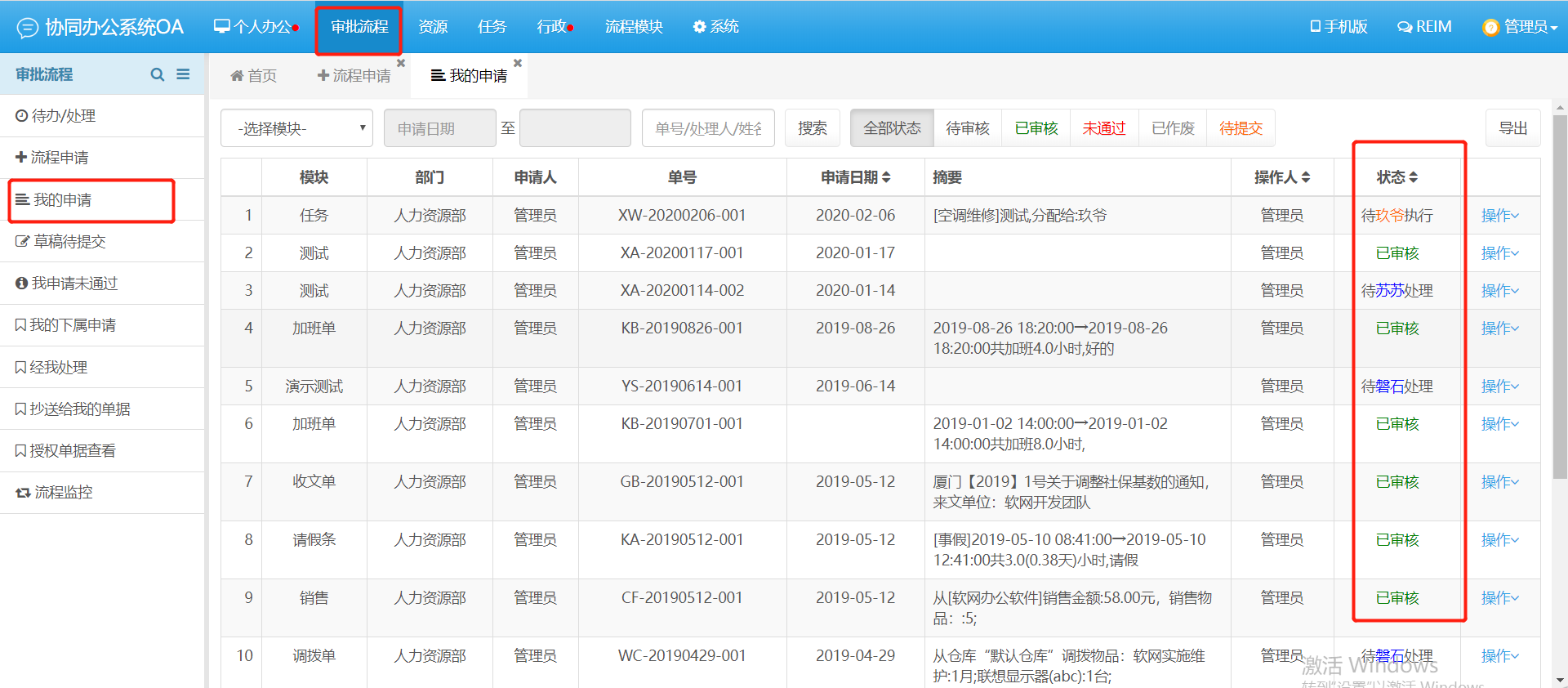
Task: Close the 我的申请 tab with its X
Action: click(x=518, y=63)
